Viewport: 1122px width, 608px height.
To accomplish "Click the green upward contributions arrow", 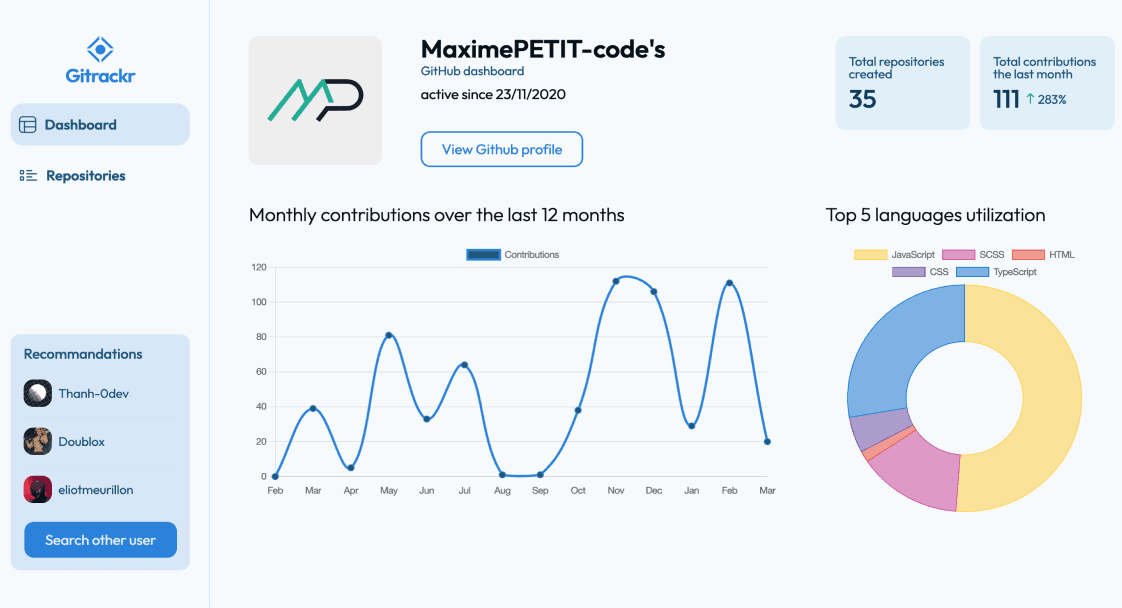I will (x=1030, y=99).
